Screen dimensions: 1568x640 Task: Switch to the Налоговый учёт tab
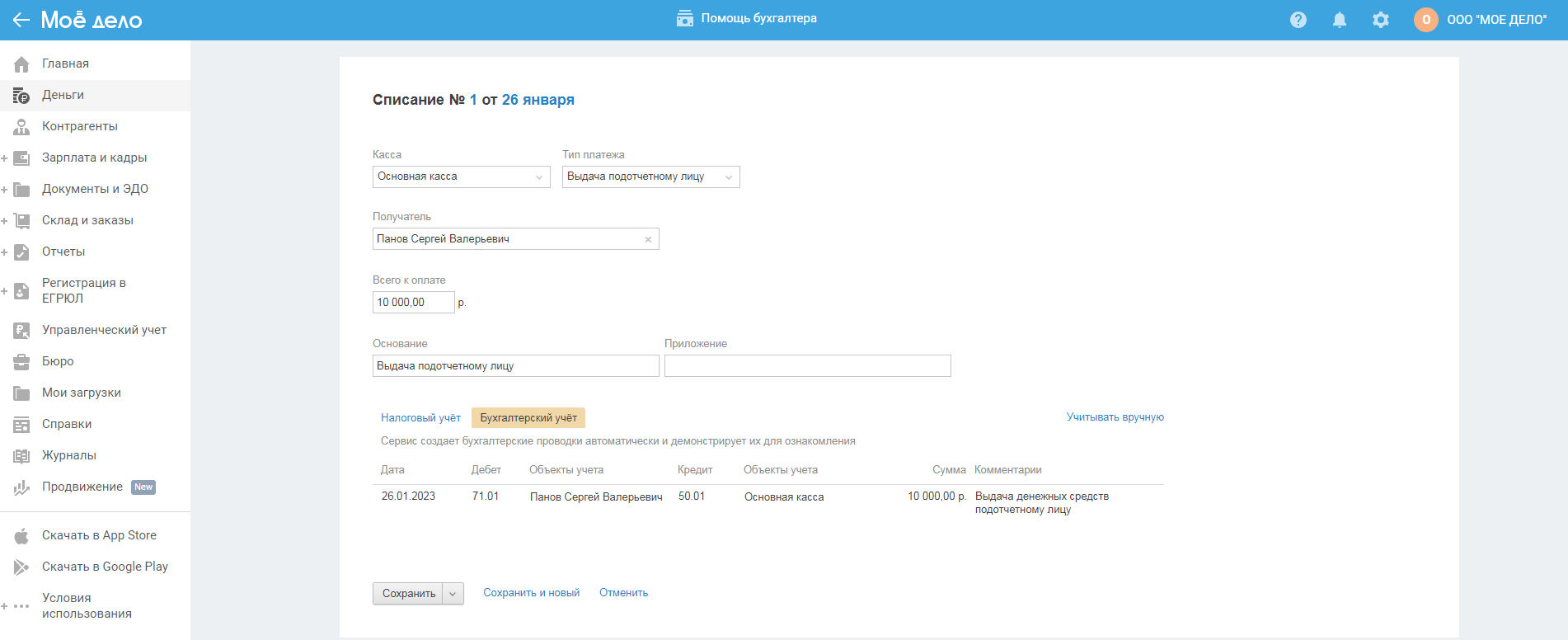click(420, 418)
